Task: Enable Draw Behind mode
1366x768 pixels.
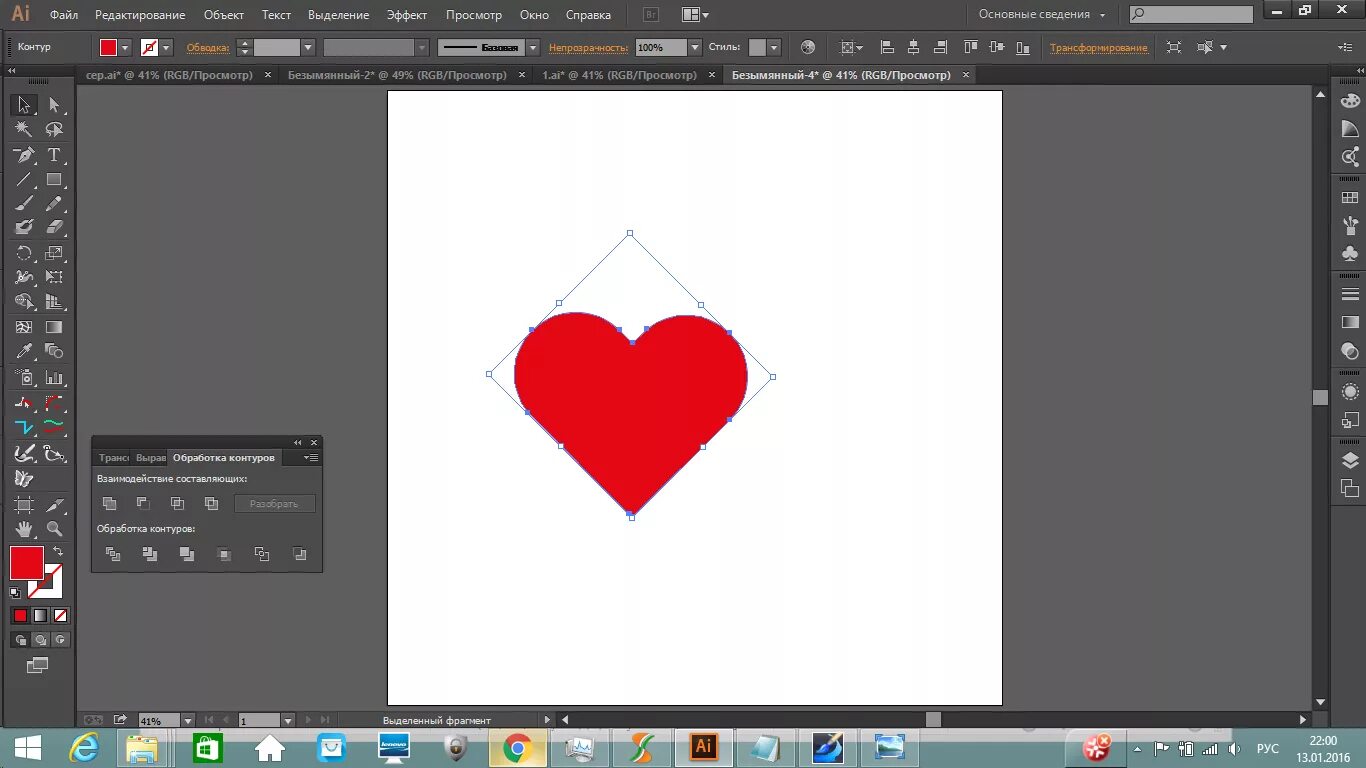Action: (x=40, y=640)
